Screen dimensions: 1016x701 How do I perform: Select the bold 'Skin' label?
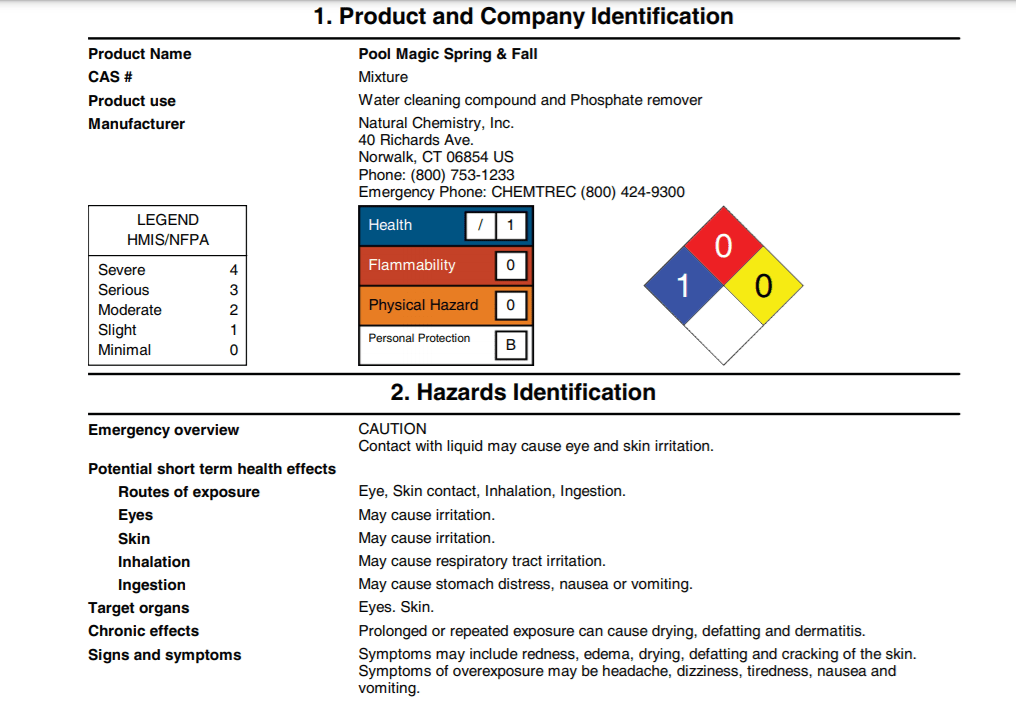(x=134, y=539)
